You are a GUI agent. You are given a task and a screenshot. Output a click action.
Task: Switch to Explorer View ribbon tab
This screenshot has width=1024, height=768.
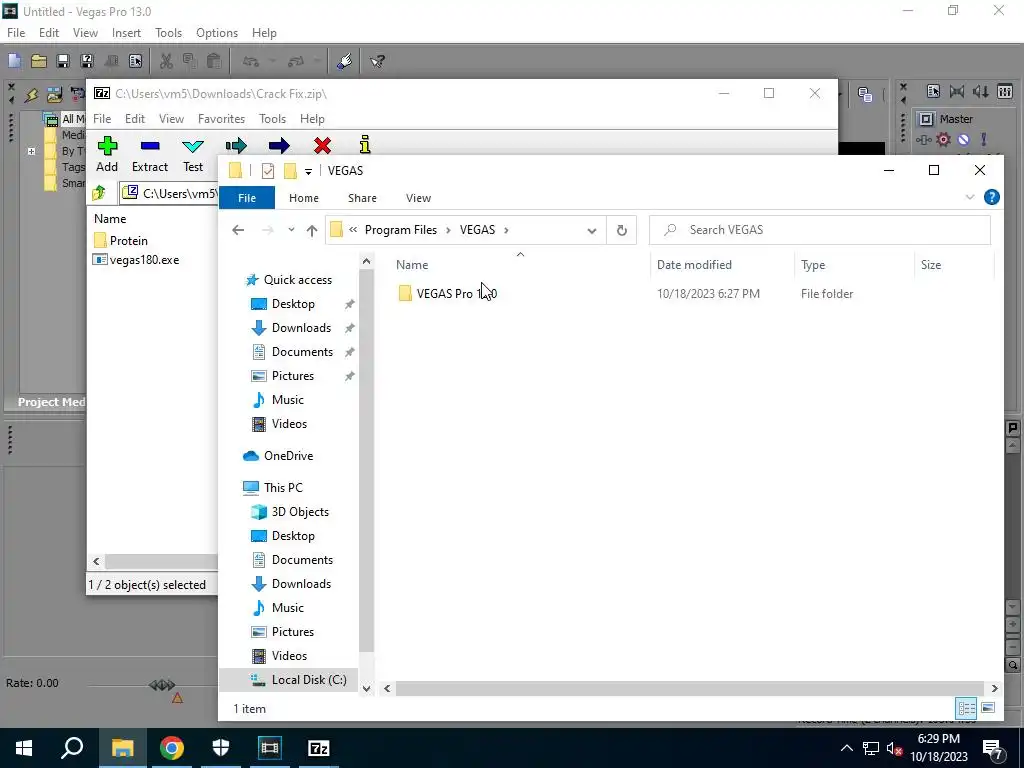[x=418, y=198]
